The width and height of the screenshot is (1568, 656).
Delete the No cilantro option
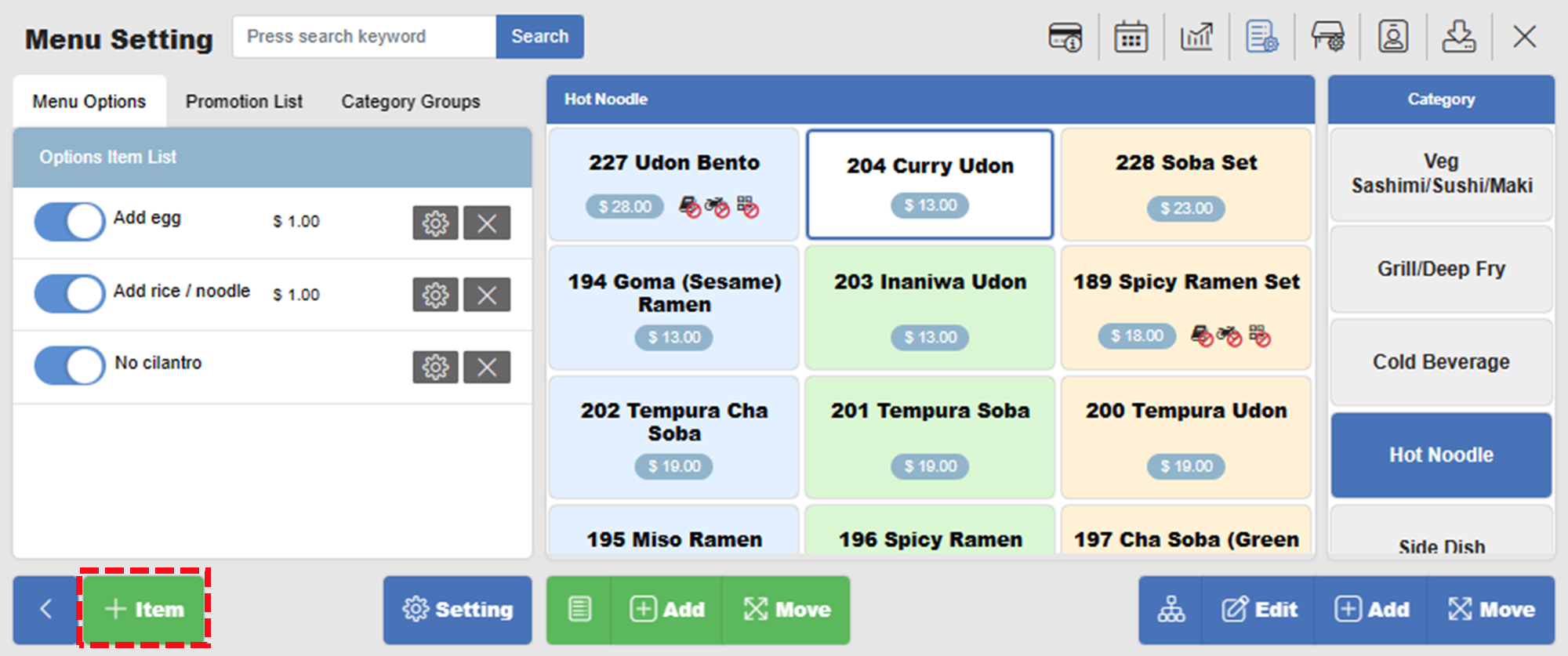(x=487, y=368)
